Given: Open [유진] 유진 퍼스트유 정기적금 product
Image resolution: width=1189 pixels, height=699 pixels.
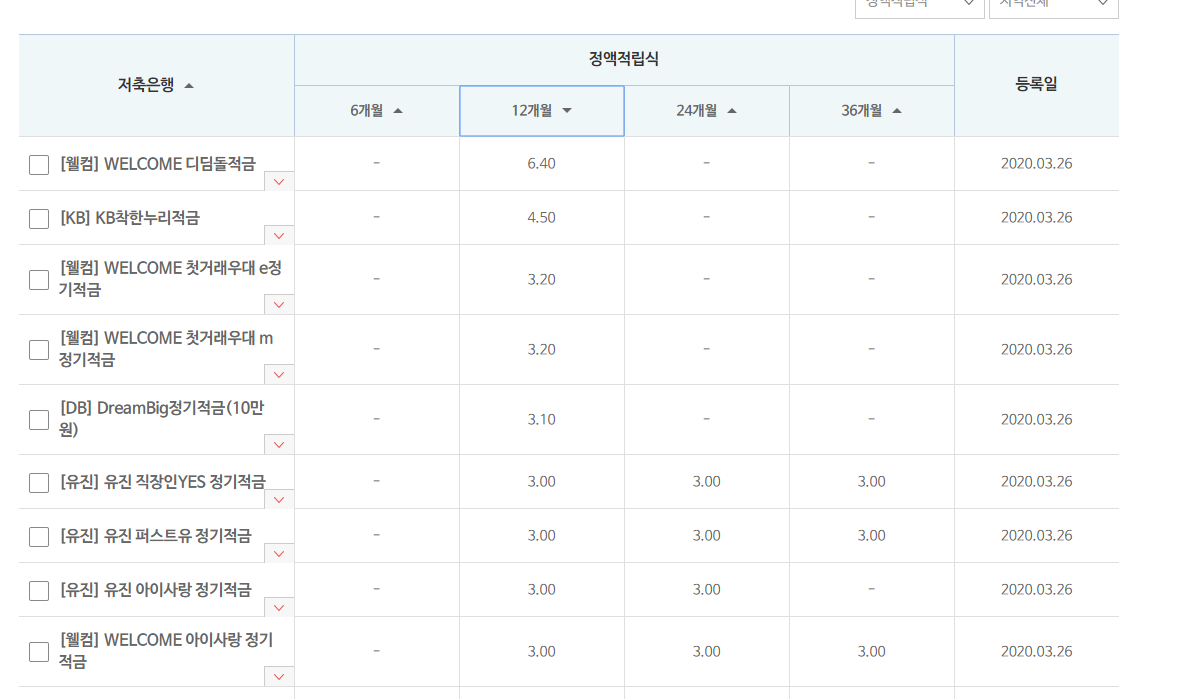Looking at the screenshot, I should (155, 536).
